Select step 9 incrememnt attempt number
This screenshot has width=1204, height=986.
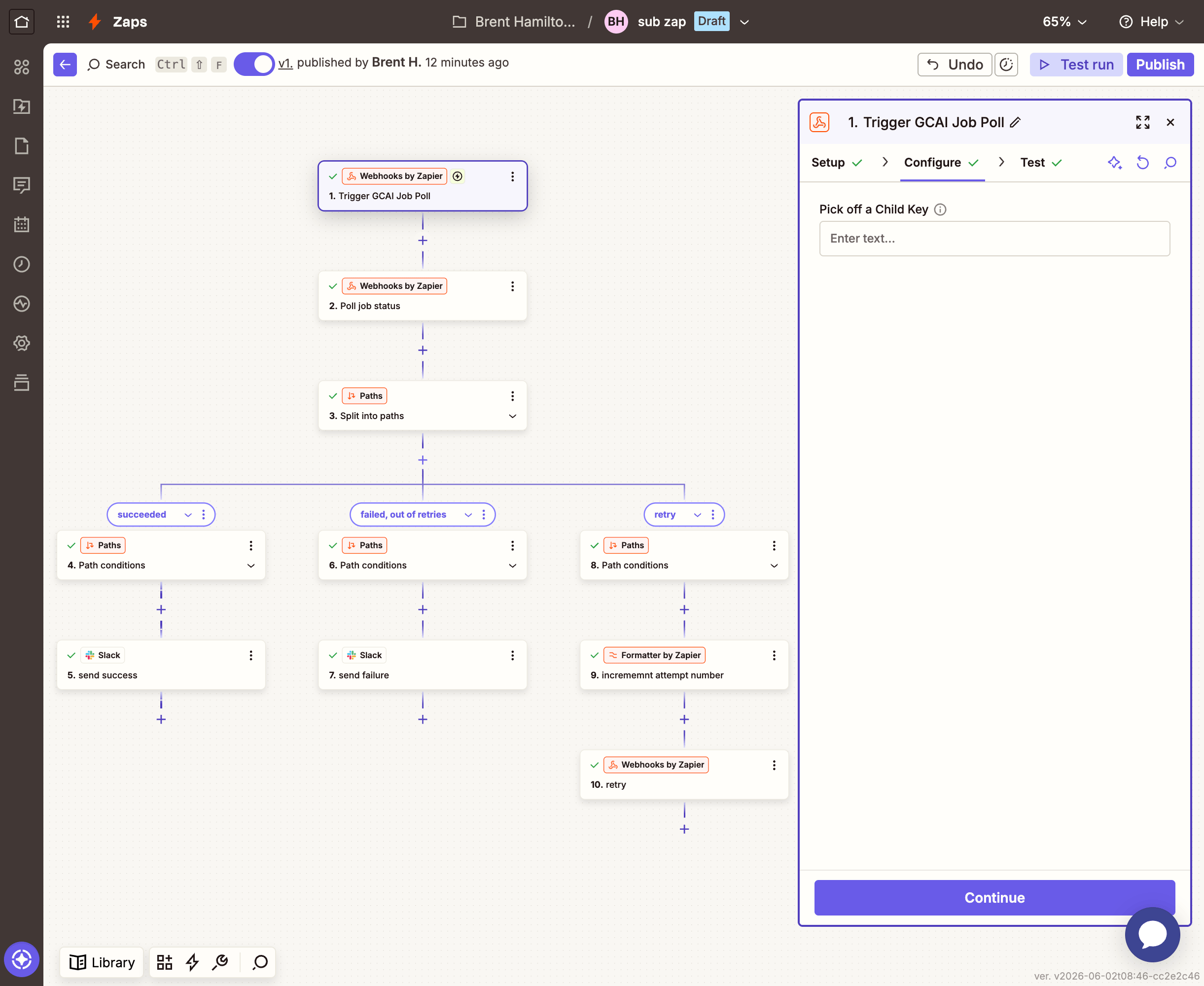pos(684,665)
